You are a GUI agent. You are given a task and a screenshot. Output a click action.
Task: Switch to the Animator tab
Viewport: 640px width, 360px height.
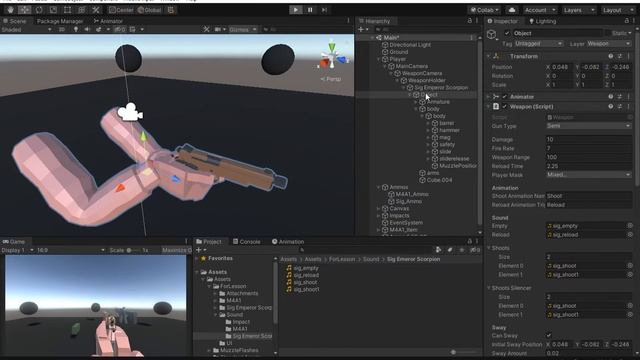click(x=108, y=21)
